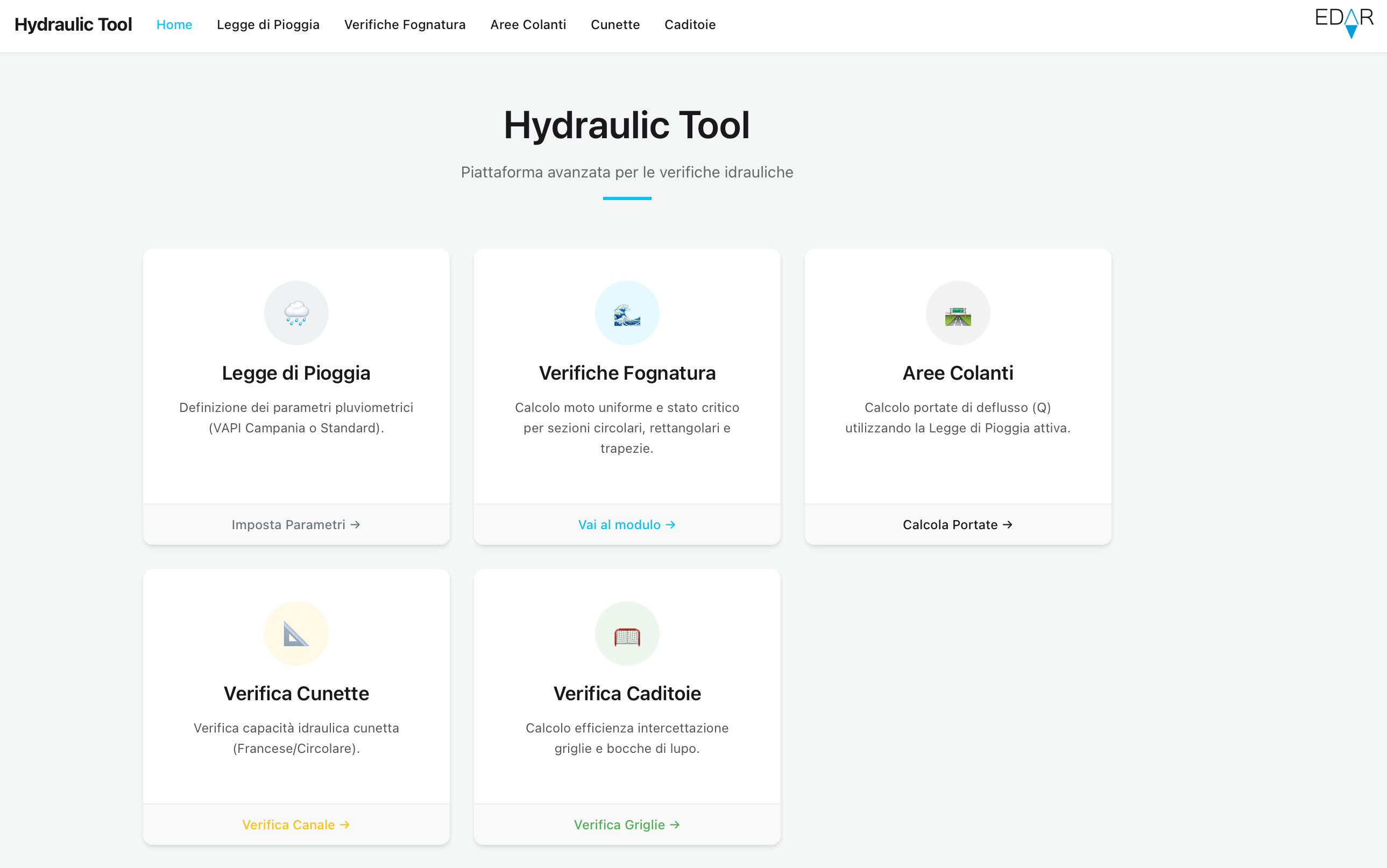The width and height of the screenshot is (1387, 868).
Task: Click the Verifica Griglie link
Action: point(627,824)
